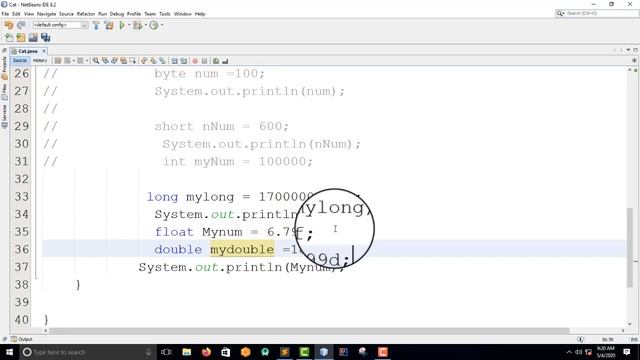Click the Search (Ctrl+I) field
Image resolution: width=640 pixels, height=360 pixels.
pyautogui.click(x=597, y=13)
